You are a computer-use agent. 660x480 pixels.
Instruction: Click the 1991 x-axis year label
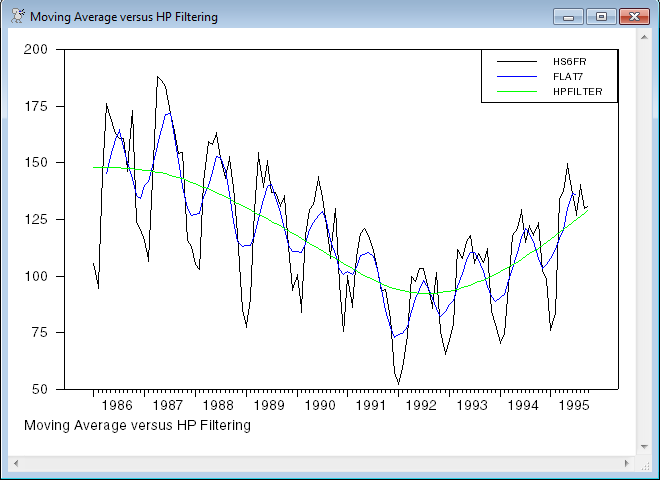coord(371,406)
